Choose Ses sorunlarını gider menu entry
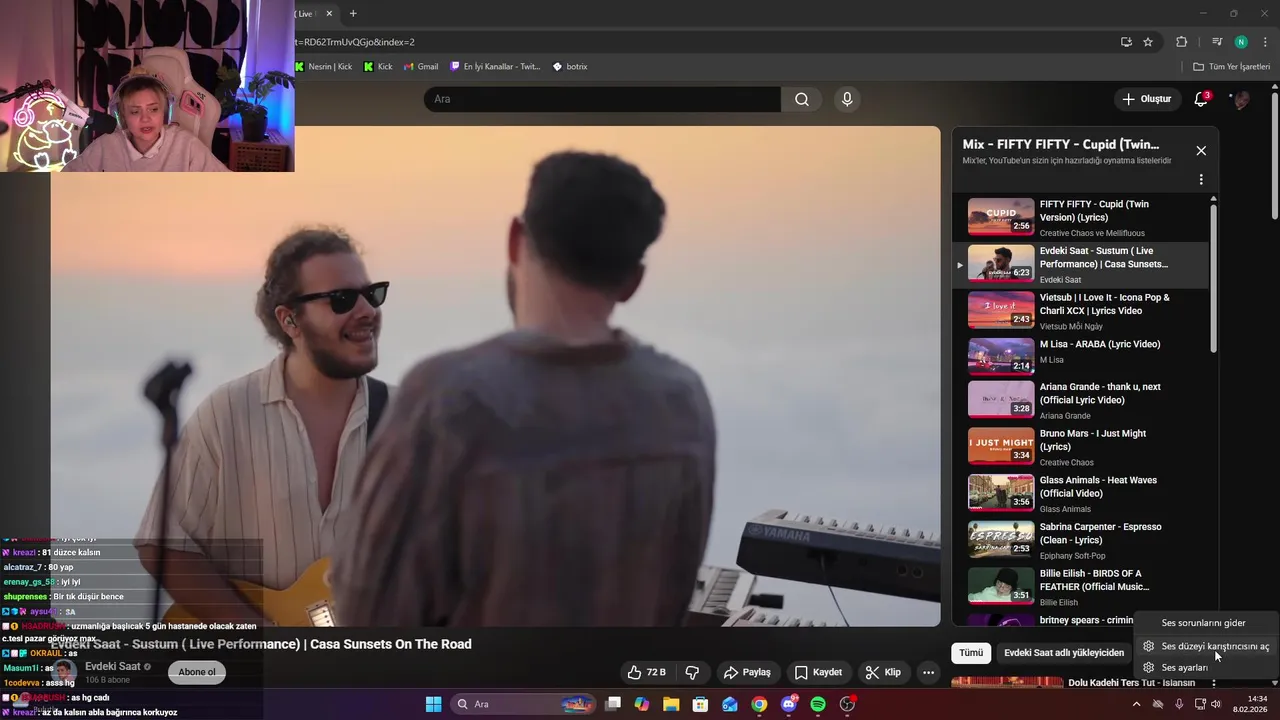This screenshot has width=1280, height=720. click(x=1203, y=623)
